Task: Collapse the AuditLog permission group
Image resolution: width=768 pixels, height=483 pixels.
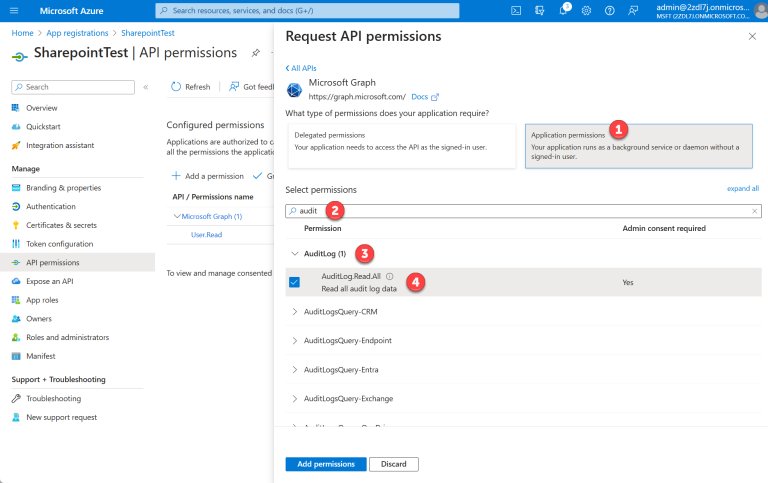Action: click(295, 253)
